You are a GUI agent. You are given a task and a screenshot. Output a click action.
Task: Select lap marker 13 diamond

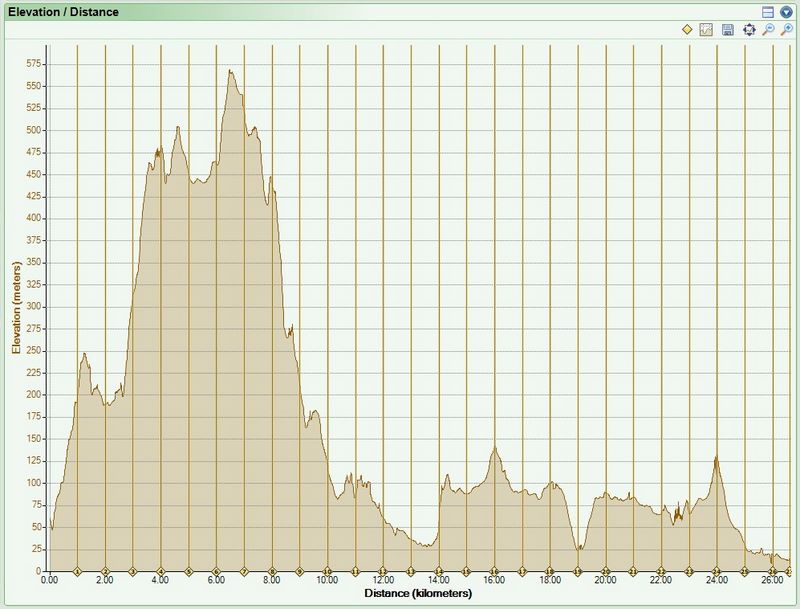(x=411, y=571)
